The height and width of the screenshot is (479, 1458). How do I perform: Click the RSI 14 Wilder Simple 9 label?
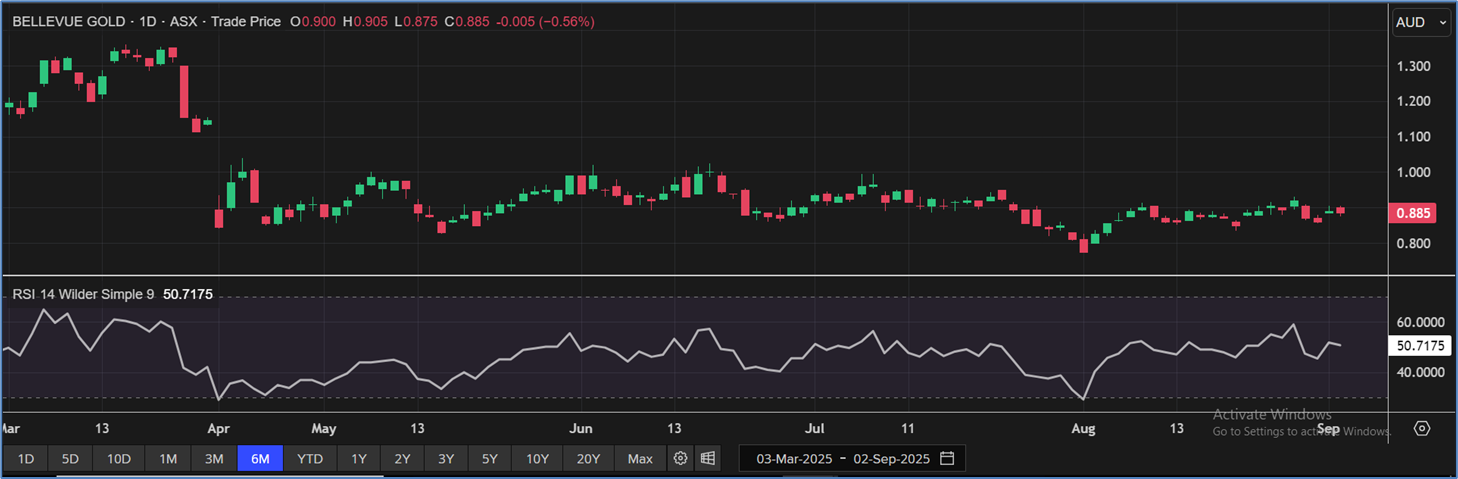[x=83, y=294]
